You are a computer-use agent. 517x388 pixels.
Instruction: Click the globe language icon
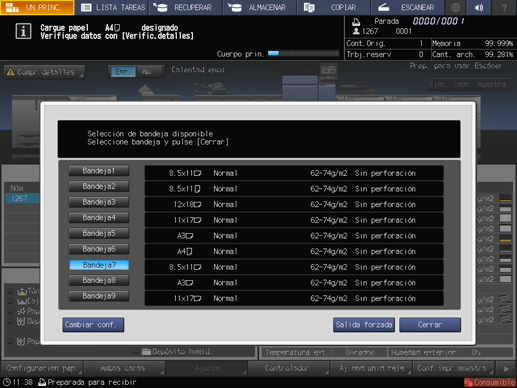pos(456,7)
